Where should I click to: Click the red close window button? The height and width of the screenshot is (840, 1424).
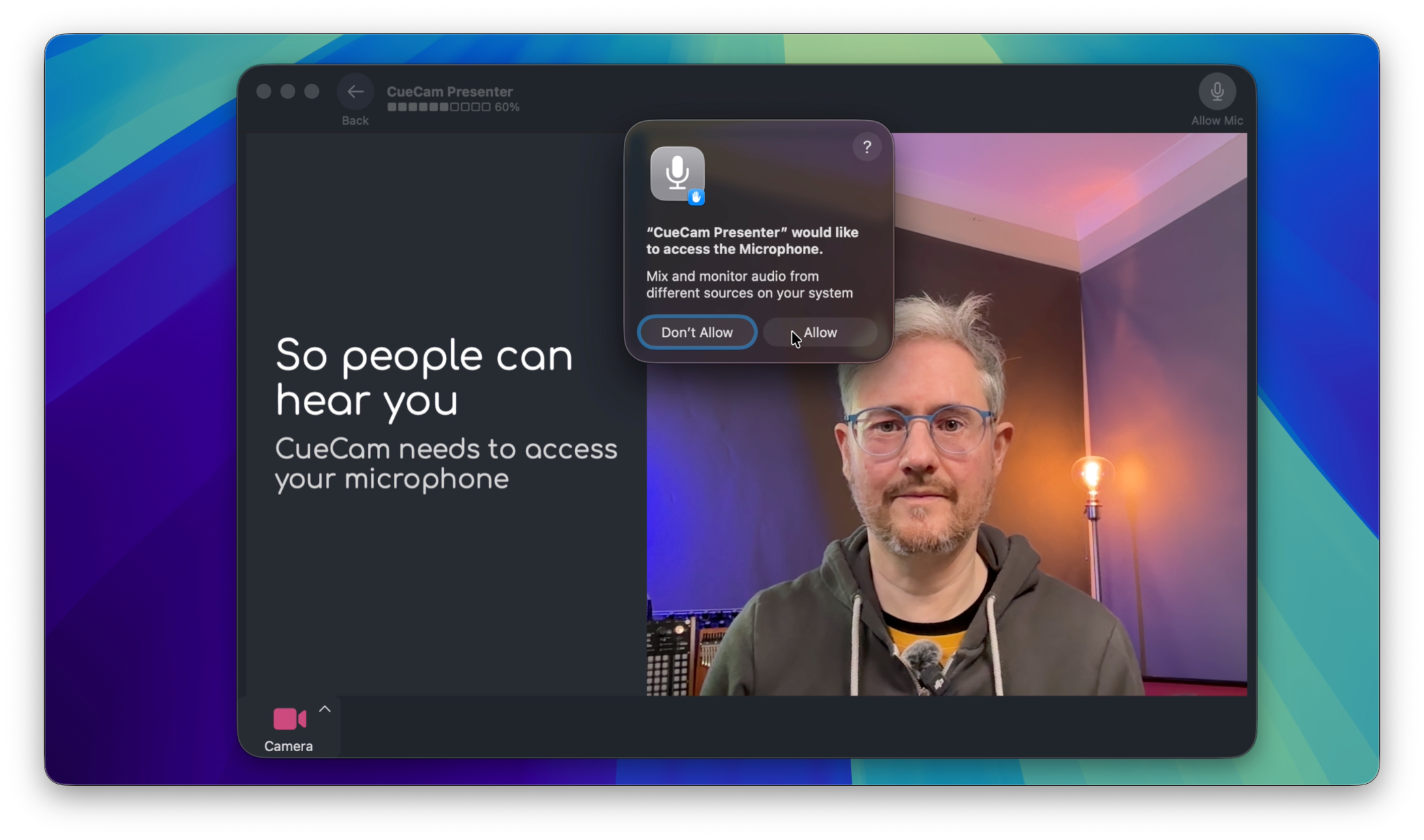[264, 91]
